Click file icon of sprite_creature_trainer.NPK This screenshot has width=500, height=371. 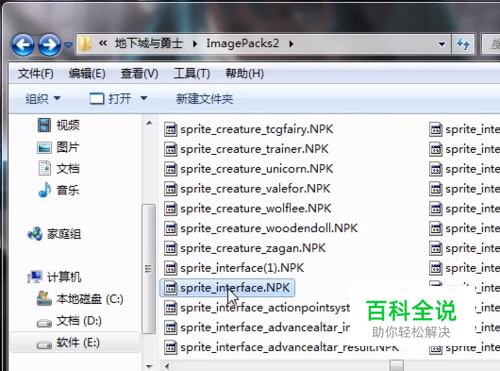pyautogui.click(x=171, y=149)
